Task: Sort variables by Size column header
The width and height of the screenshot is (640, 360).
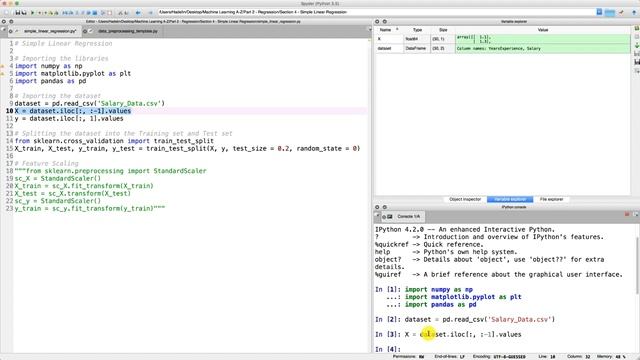Action: click(x=443, y=30)
